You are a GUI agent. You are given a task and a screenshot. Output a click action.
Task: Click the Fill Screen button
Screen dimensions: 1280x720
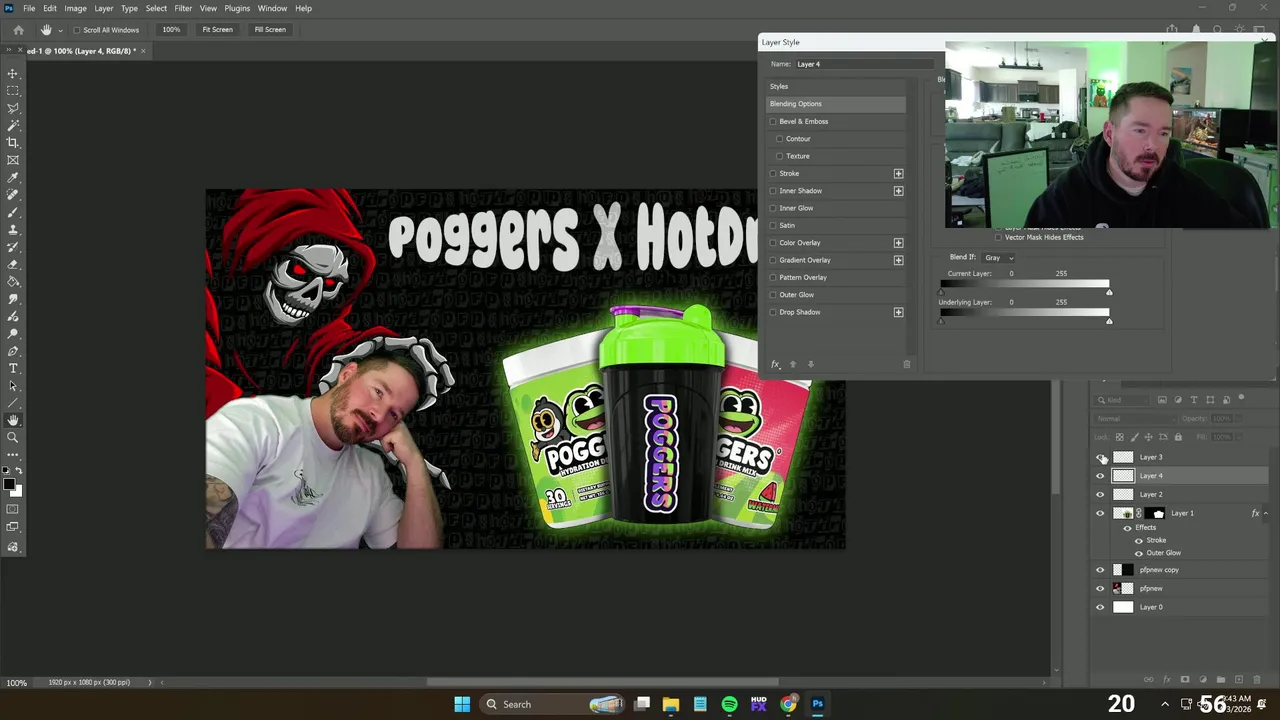click(270, 30)
